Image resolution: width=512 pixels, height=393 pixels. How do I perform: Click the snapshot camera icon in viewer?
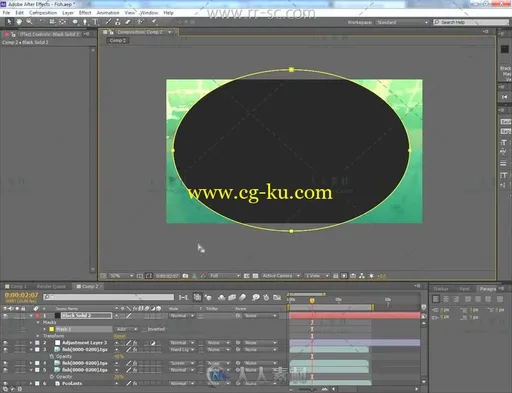pos(185,276)
